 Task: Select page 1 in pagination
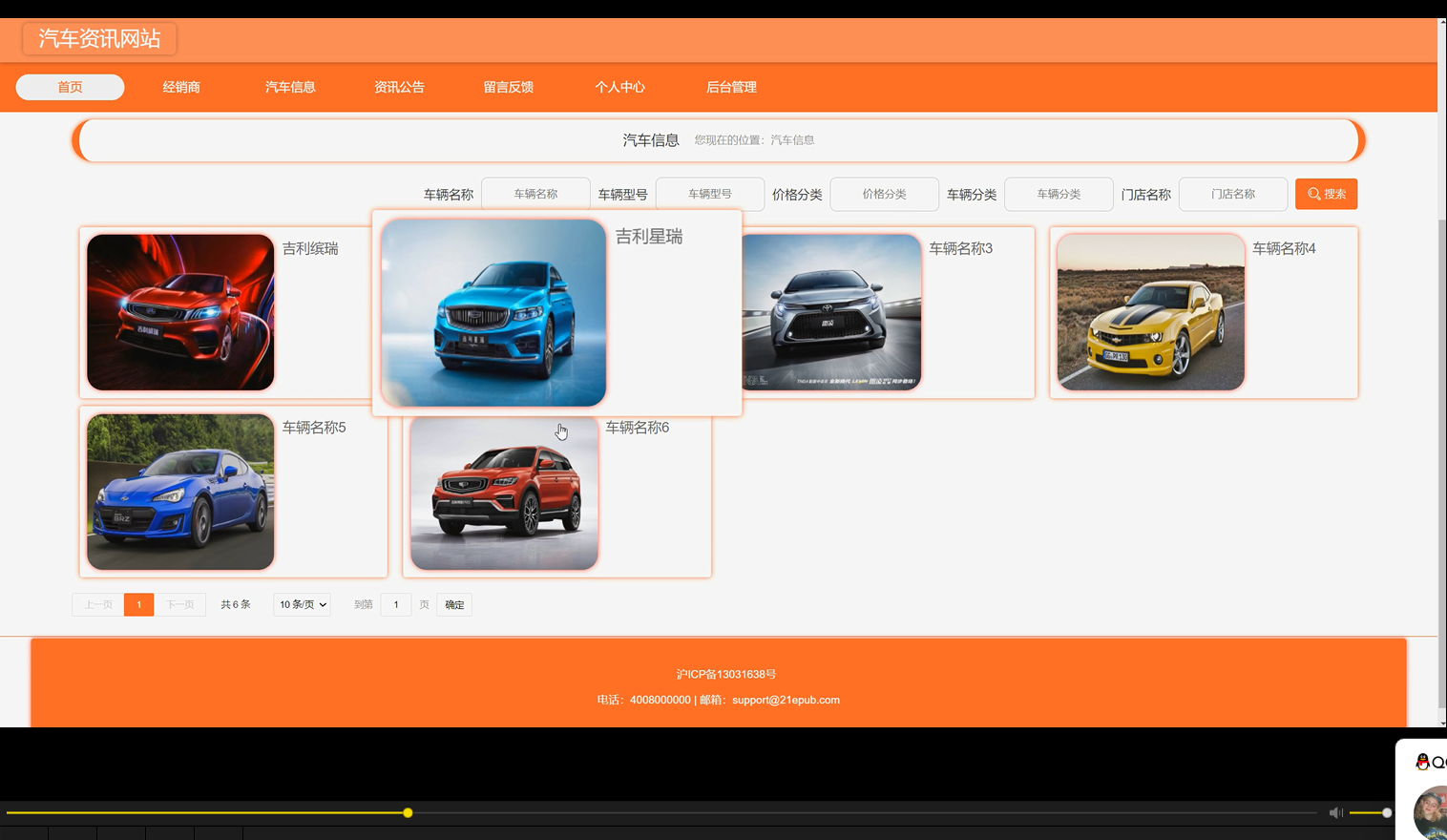pyautogui.click(x=138, y=604)
